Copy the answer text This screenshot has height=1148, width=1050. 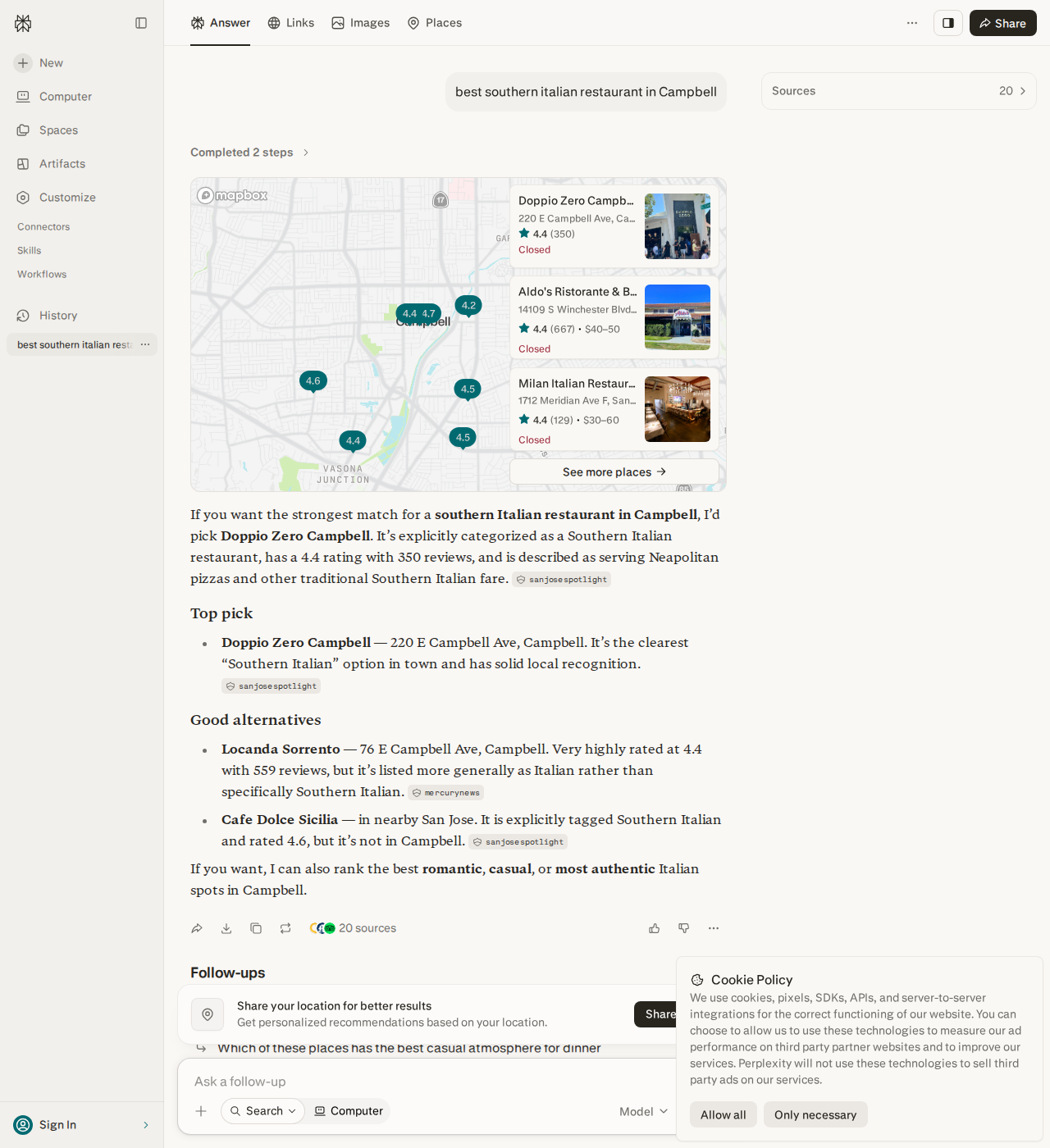256,928
